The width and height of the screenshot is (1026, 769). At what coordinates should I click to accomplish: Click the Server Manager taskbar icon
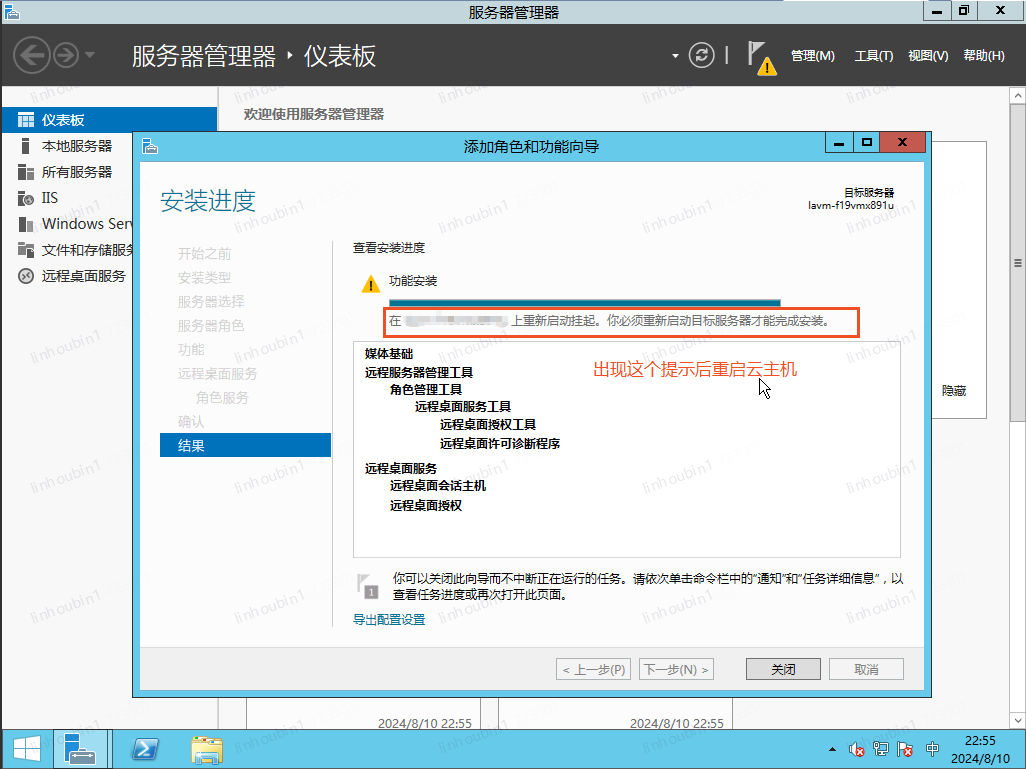80,749
